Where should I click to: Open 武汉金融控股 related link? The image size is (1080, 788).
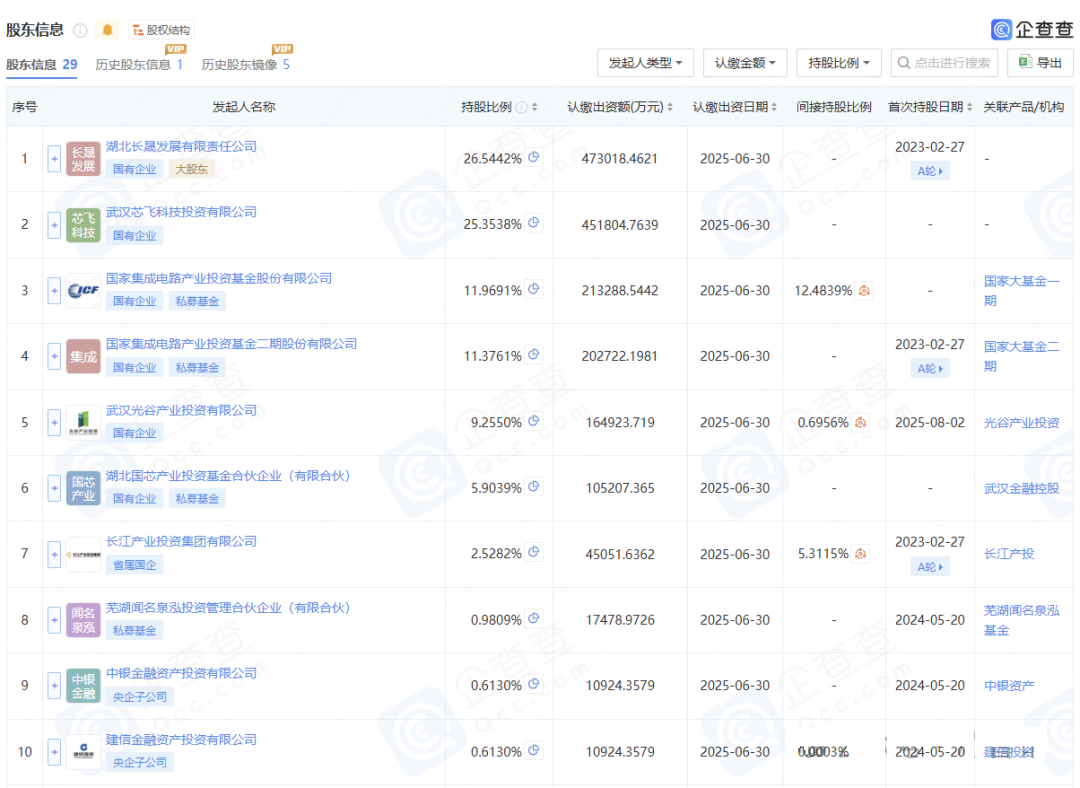point(1021,488)
